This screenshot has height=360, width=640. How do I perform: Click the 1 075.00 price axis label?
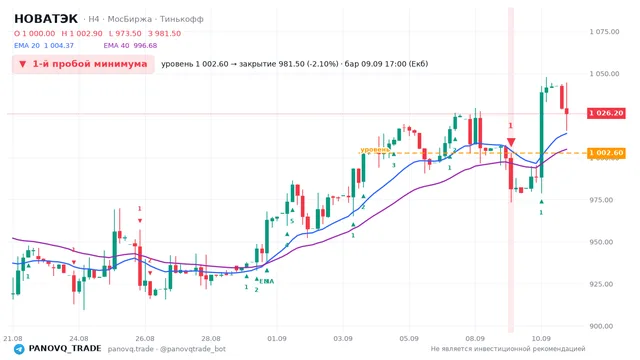[604, 32]
